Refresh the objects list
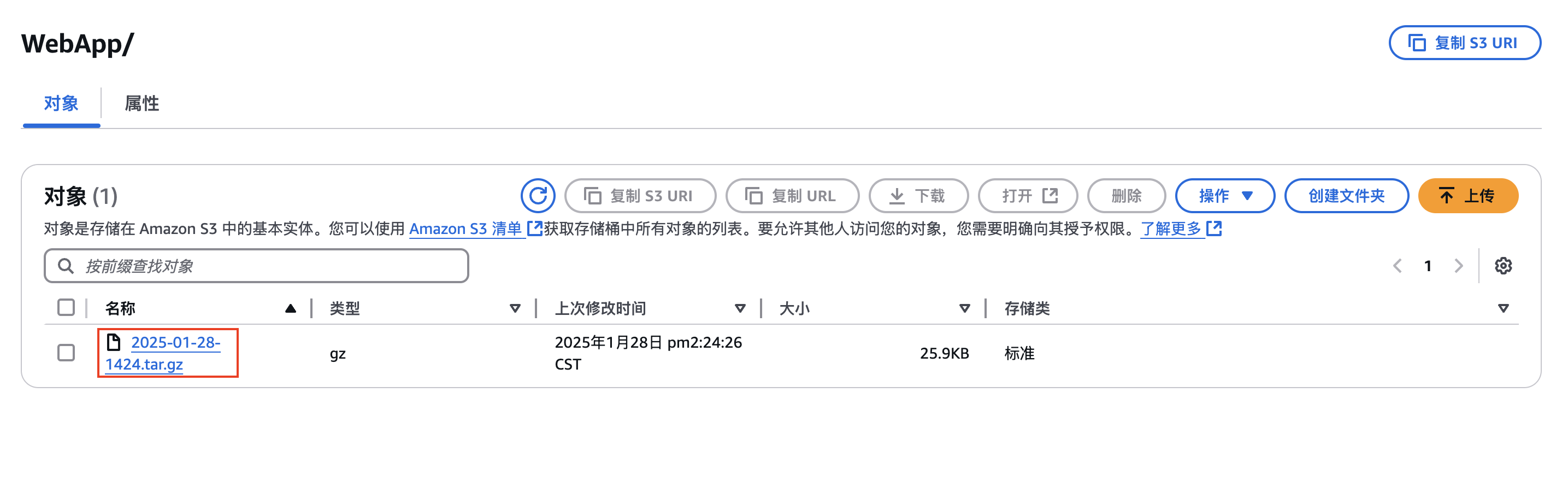Viewport: 1568px width, 480px height. (x=538, y=196)
